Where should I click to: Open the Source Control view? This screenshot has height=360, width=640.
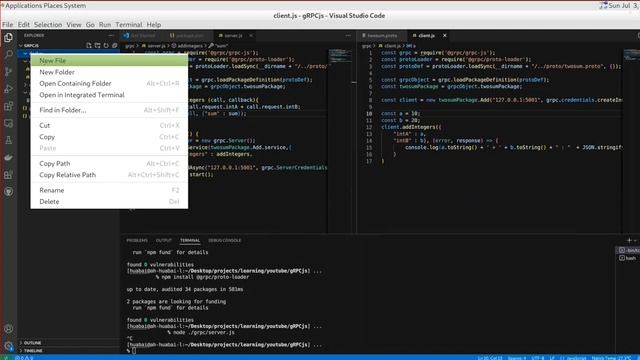pyautogui.click(x=8, y=72)
